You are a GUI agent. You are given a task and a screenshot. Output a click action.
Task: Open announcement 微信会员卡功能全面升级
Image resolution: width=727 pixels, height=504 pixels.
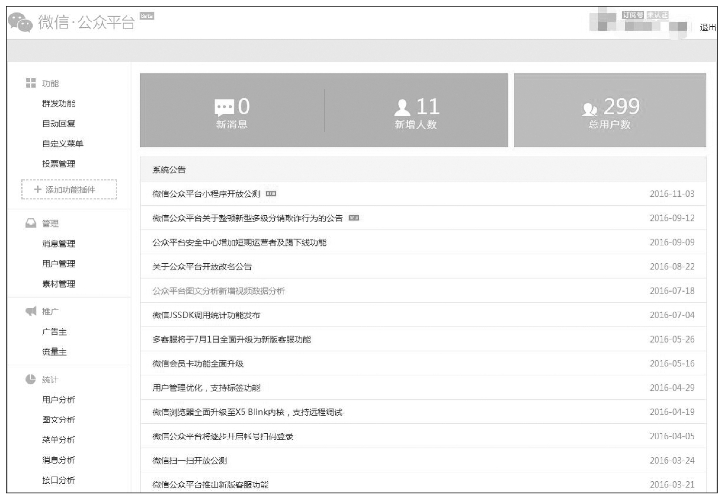pyautogui.click(x=198, y=364)
